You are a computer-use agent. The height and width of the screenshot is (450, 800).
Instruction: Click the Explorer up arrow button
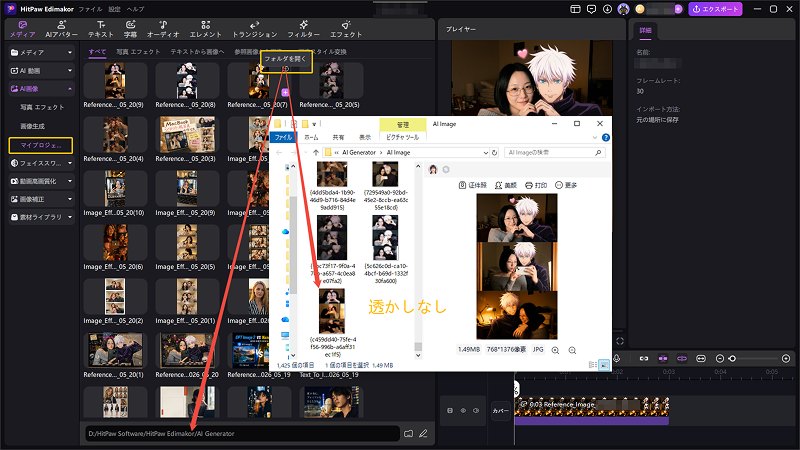coord(316,153)
